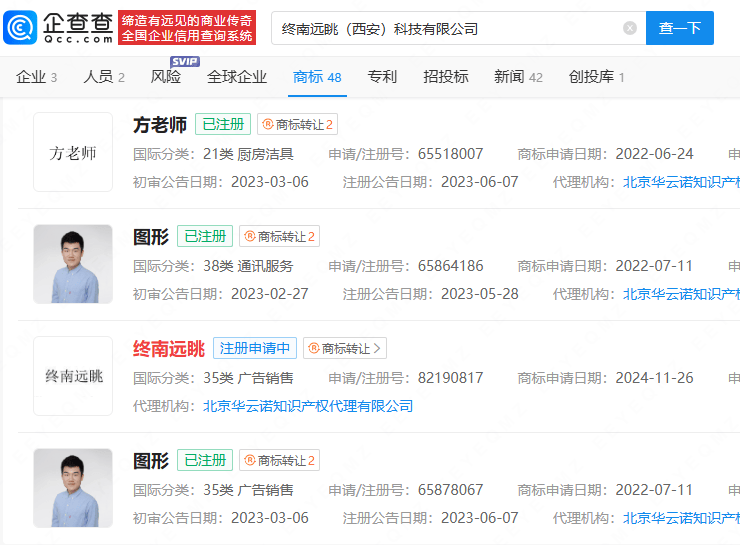Image resolution: width=740 pixels, height=545 pixels.
Task: Open the 全球企业 tab
Action: click(x=237, y=77)
